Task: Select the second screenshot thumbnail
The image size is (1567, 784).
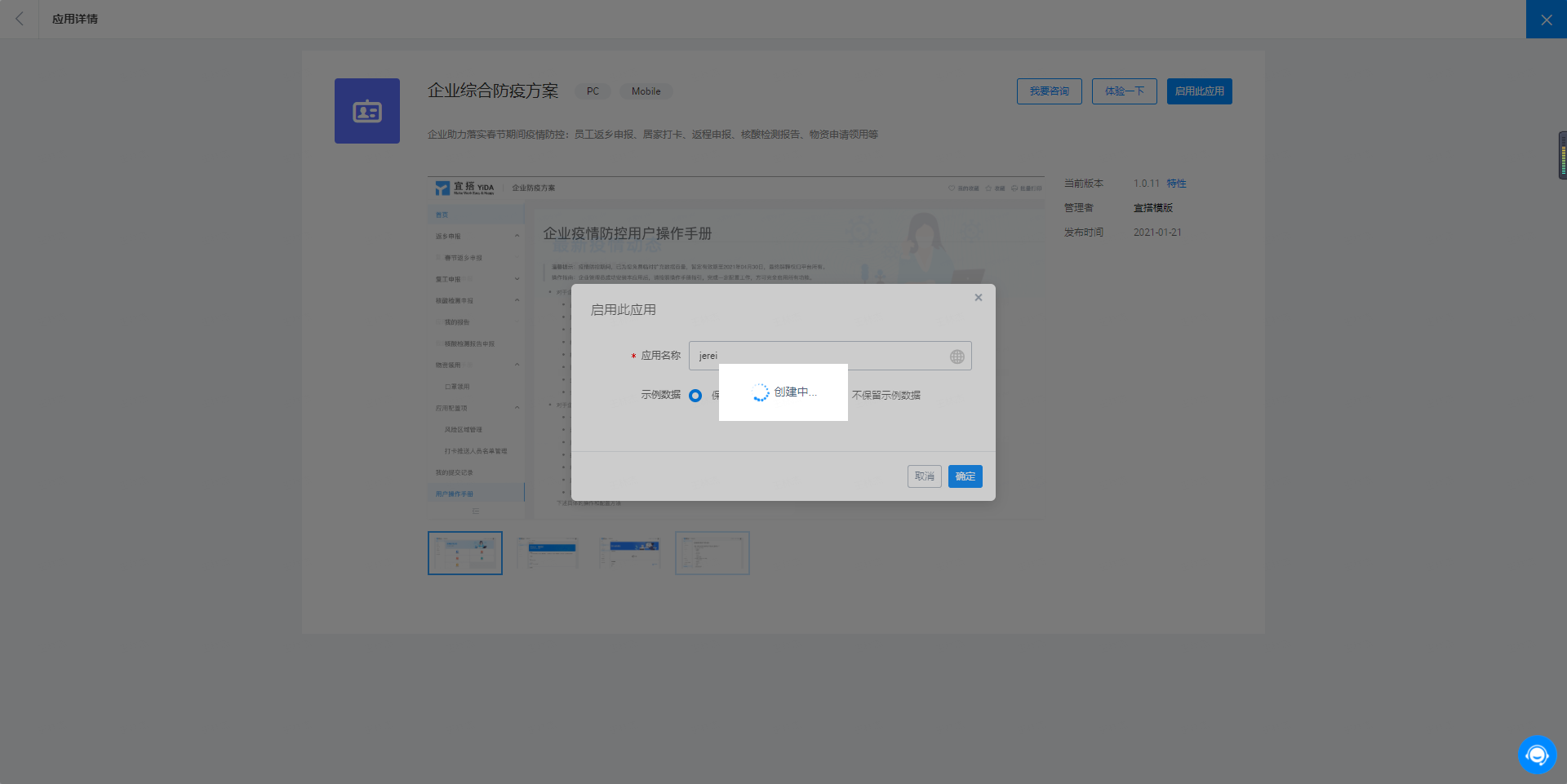Action: 548,553
